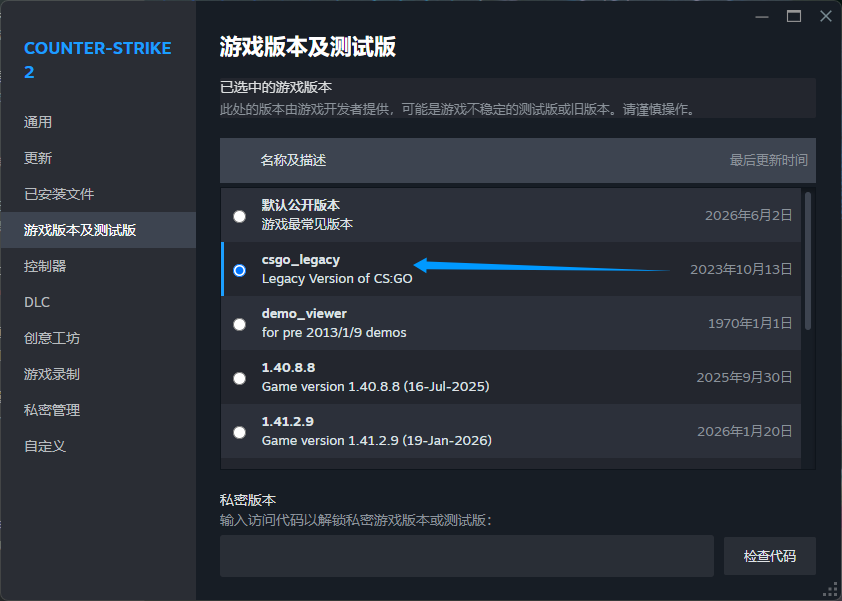
Task: Click the text for pre 2013/1/9 demos
Action: (334, 332)
